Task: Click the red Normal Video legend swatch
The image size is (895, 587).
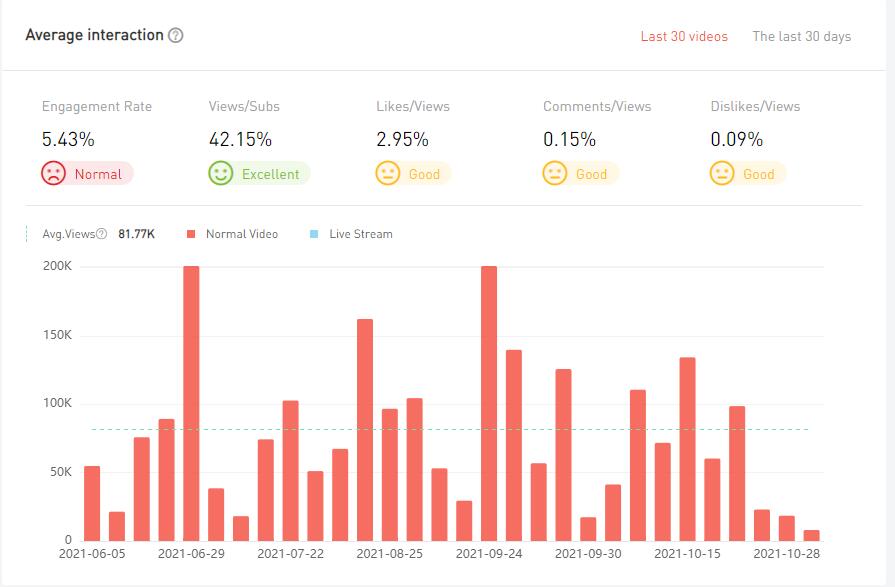Action: click(190, 234)
